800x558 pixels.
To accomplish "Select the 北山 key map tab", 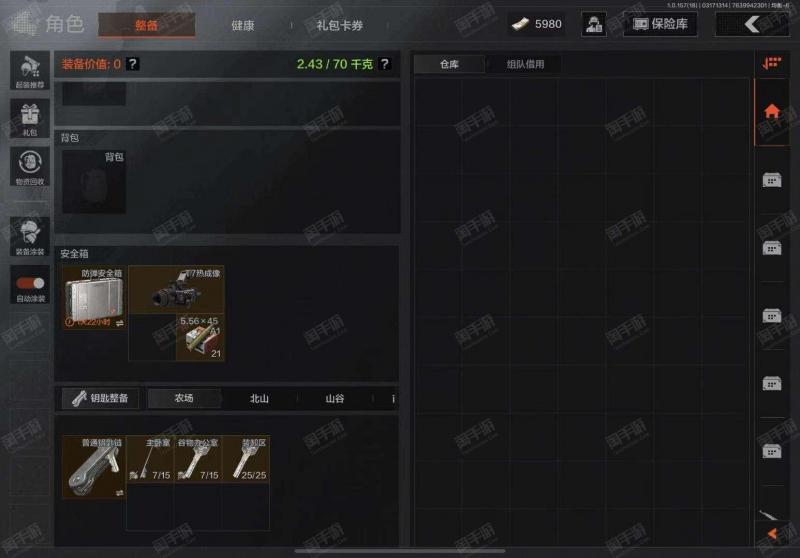I will point(259,398).
